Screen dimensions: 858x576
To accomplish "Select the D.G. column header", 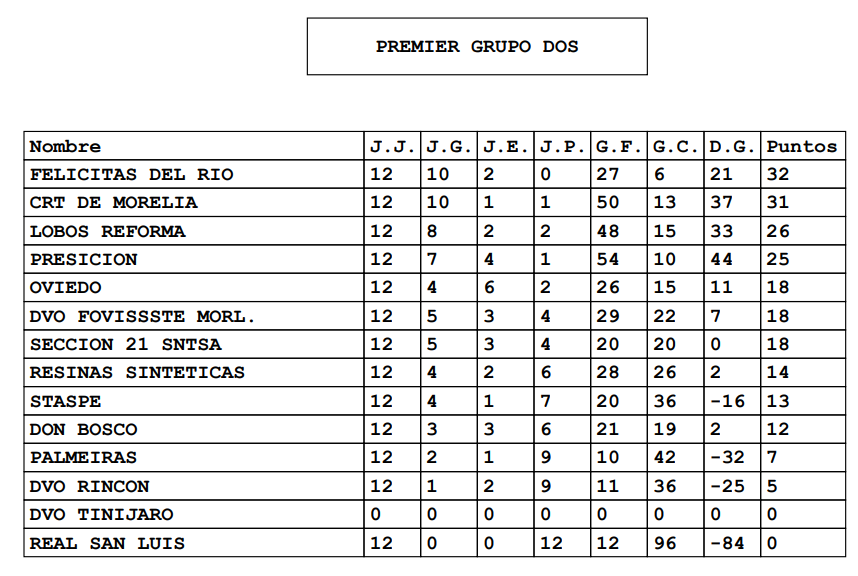I will click(732, 146).
